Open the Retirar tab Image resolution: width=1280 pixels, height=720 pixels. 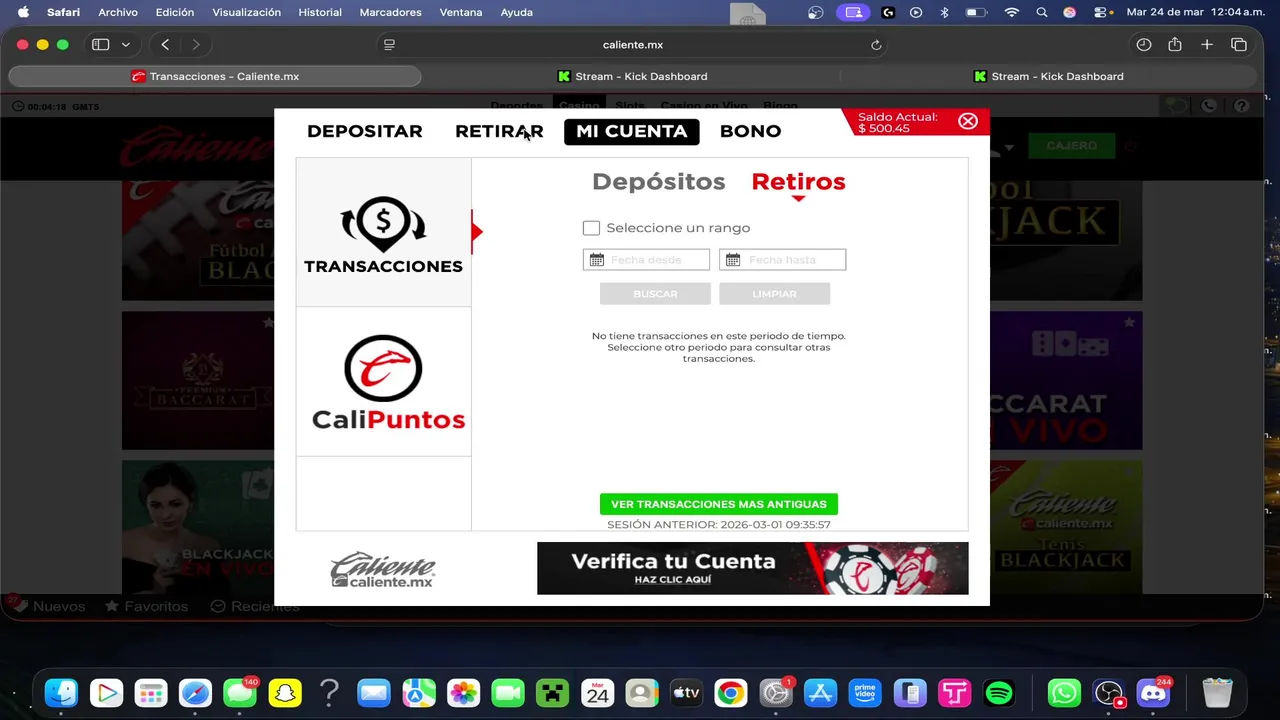click(499, 131)
